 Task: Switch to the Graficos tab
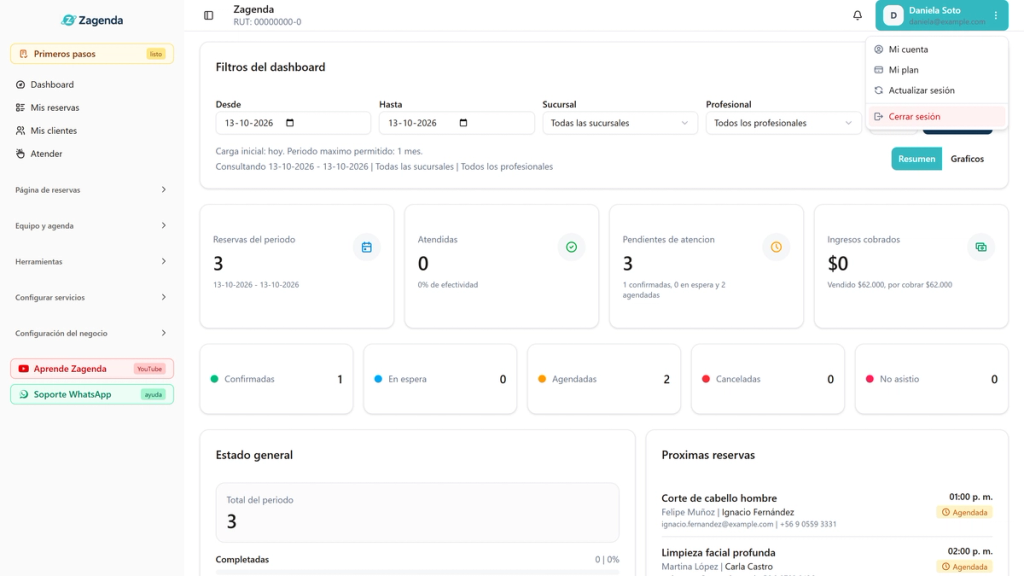[967, 159]
